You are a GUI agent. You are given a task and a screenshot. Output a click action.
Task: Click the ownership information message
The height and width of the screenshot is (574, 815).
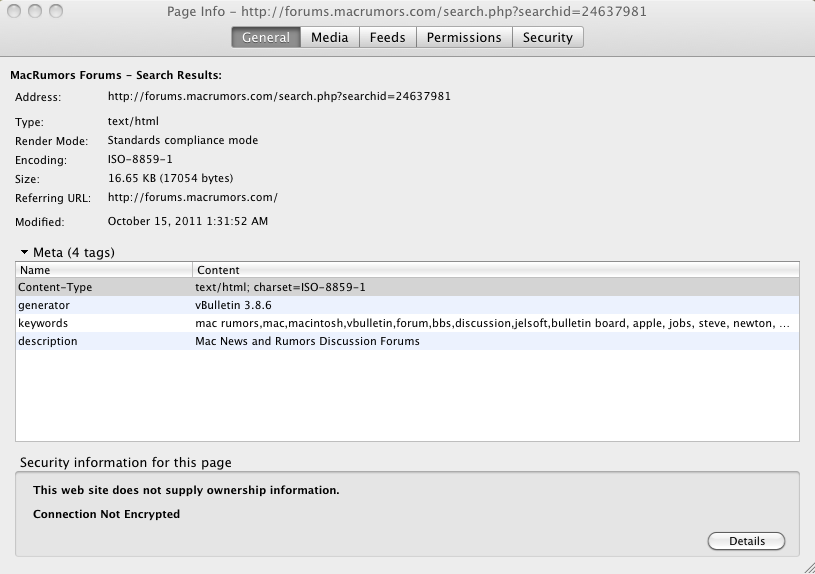point(186,490)
